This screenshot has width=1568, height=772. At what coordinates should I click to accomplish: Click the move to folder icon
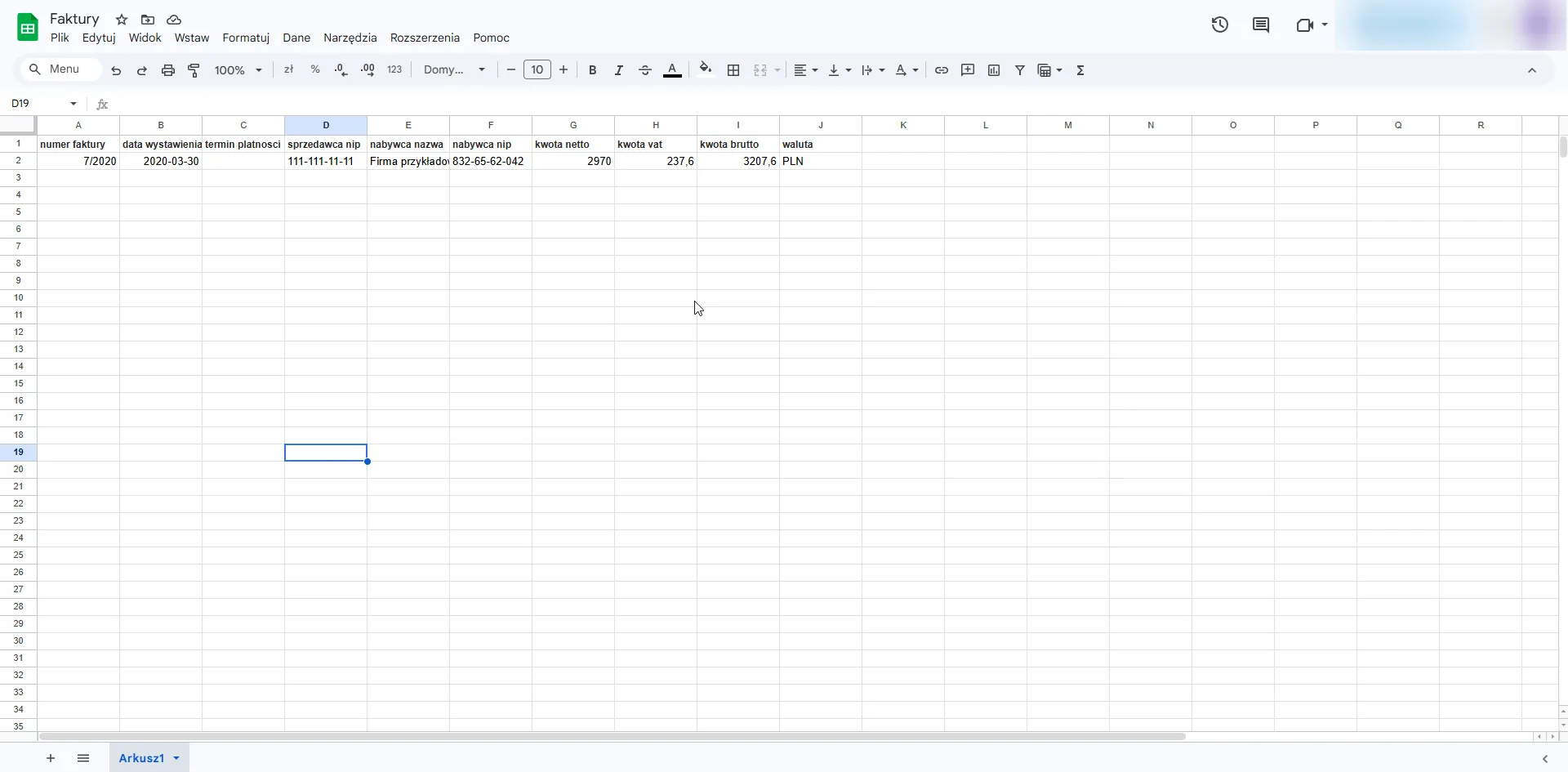pos(148,19)
